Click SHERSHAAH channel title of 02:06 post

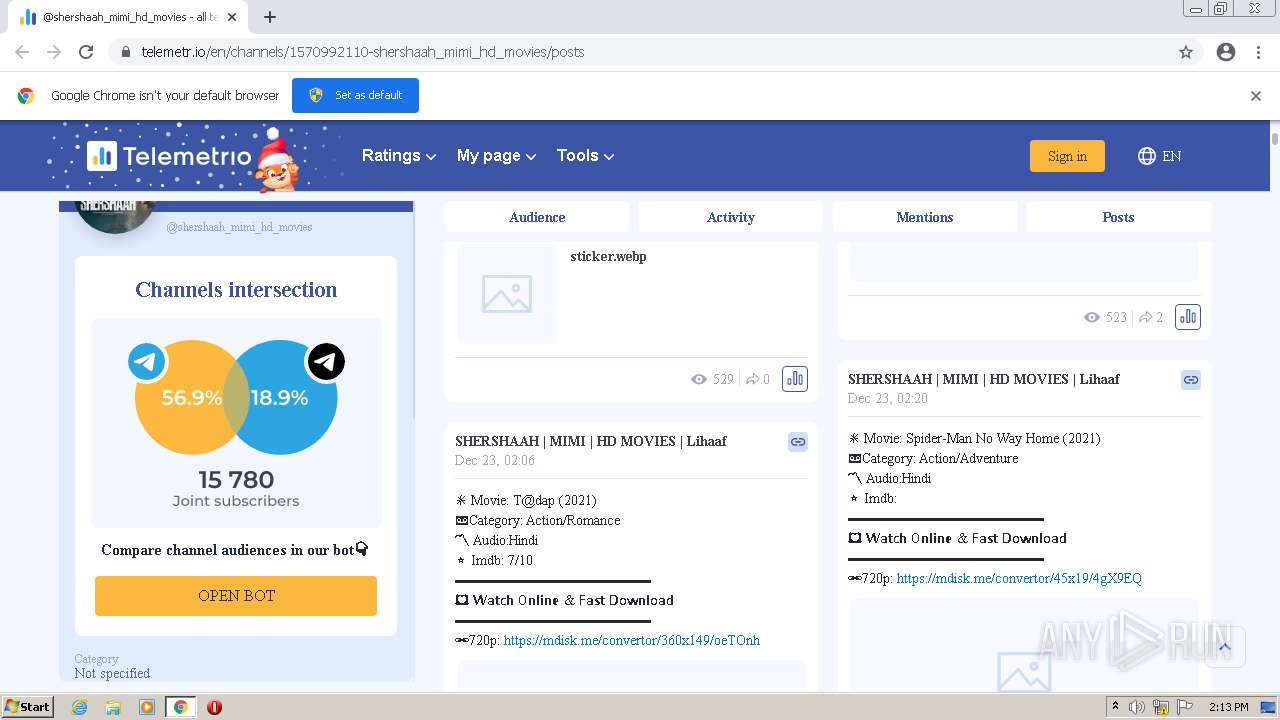tap(590, 441)
